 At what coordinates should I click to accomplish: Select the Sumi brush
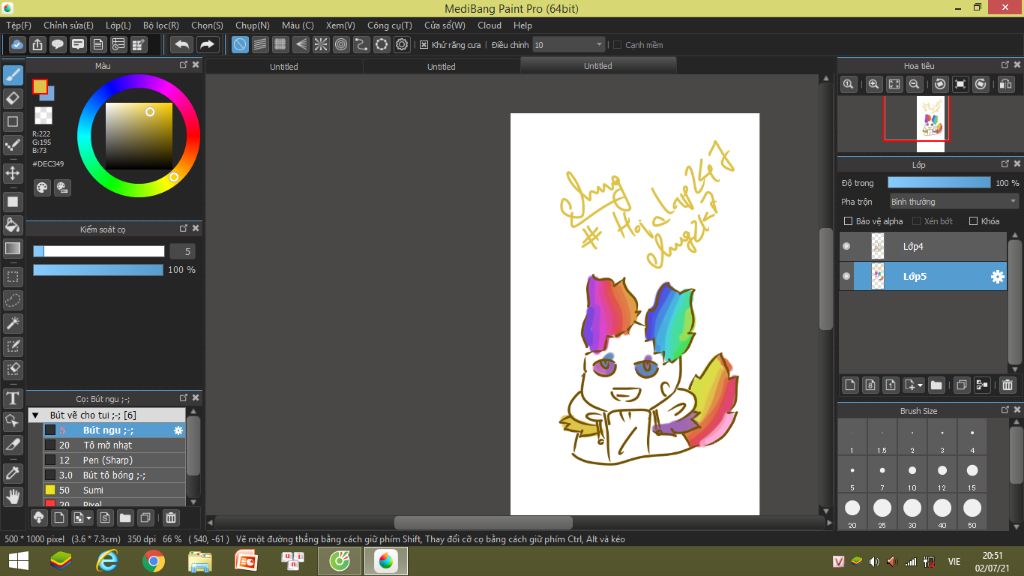click(114, 490)
